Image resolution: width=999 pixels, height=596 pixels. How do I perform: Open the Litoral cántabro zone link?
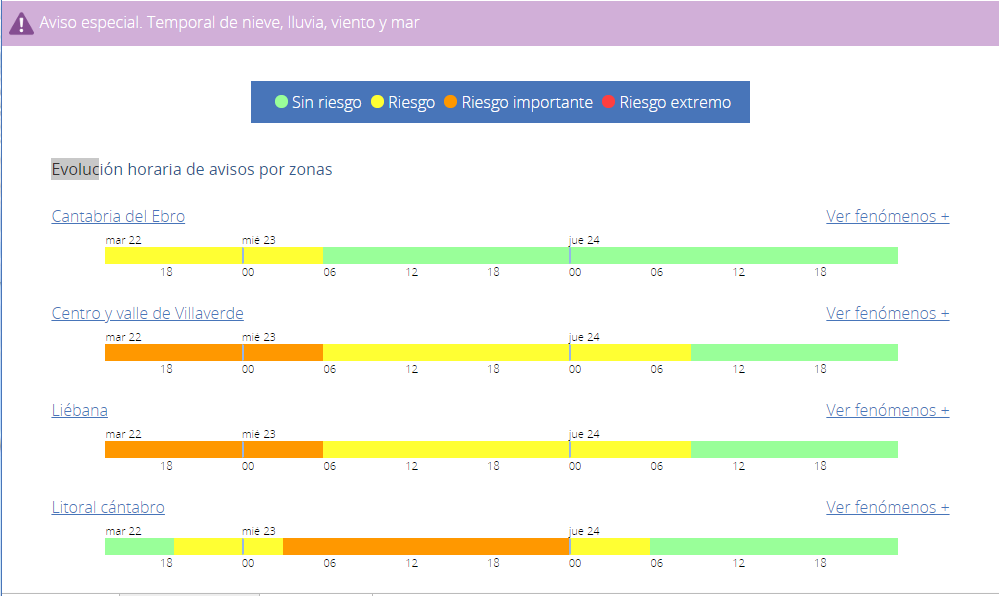pos(108,507)
